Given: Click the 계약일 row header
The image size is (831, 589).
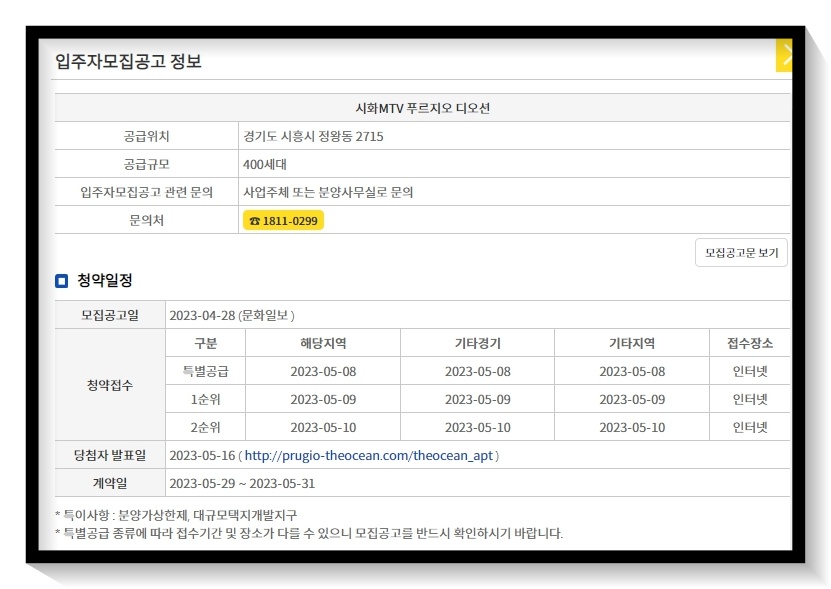Looking at the screenshot, I should (110, 483).
